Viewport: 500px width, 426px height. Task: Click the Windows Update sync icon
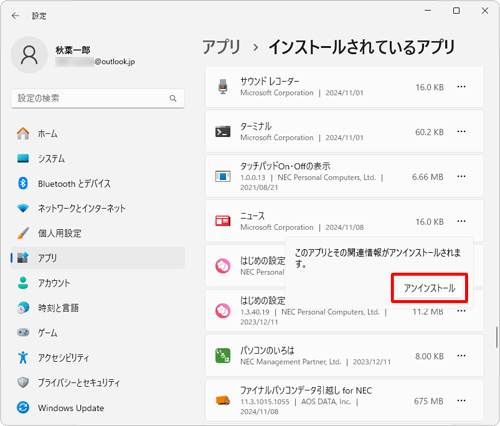[x=23, y=407]
